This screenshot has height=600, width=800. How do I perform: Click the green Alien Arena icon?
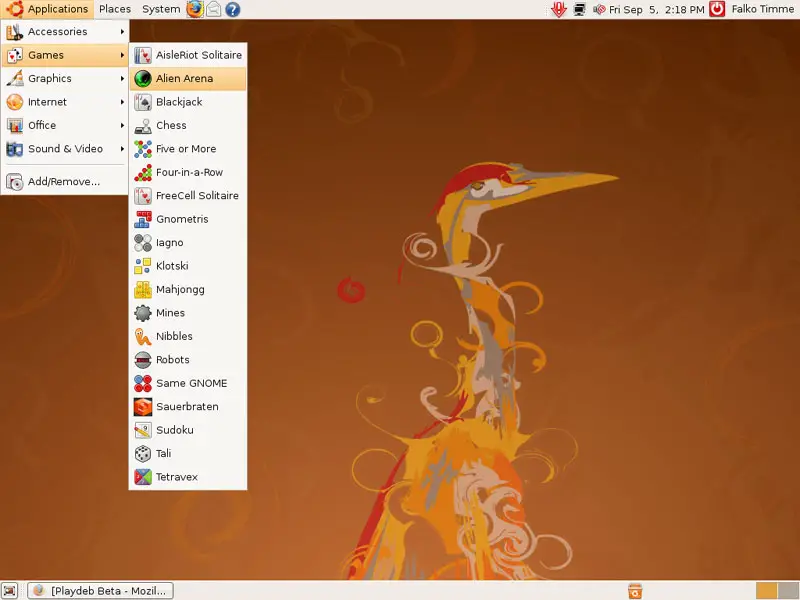click(x=143, y=79)
